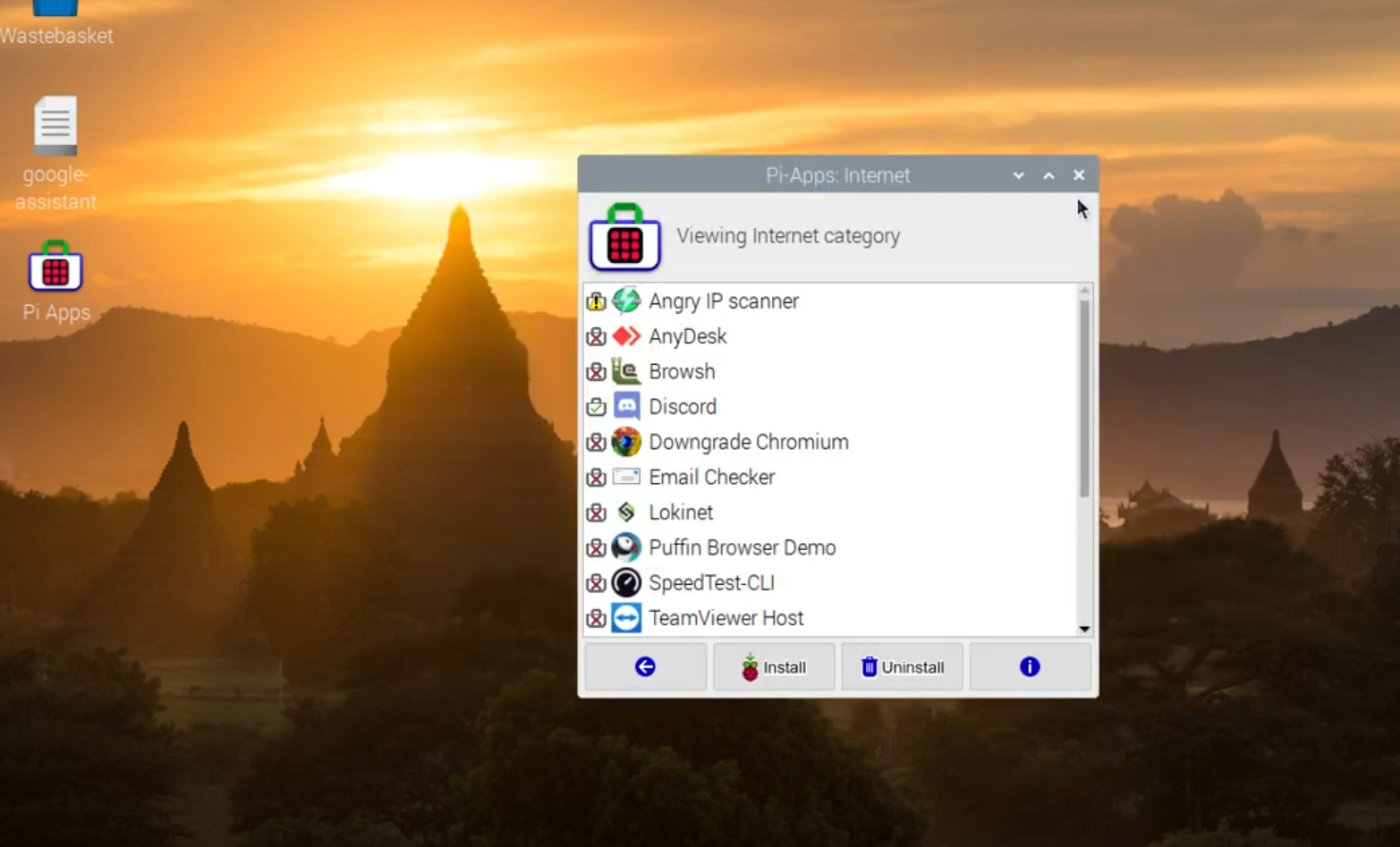Select the AnyDesk app icon
1400x847 pixels.
(627, 336)
